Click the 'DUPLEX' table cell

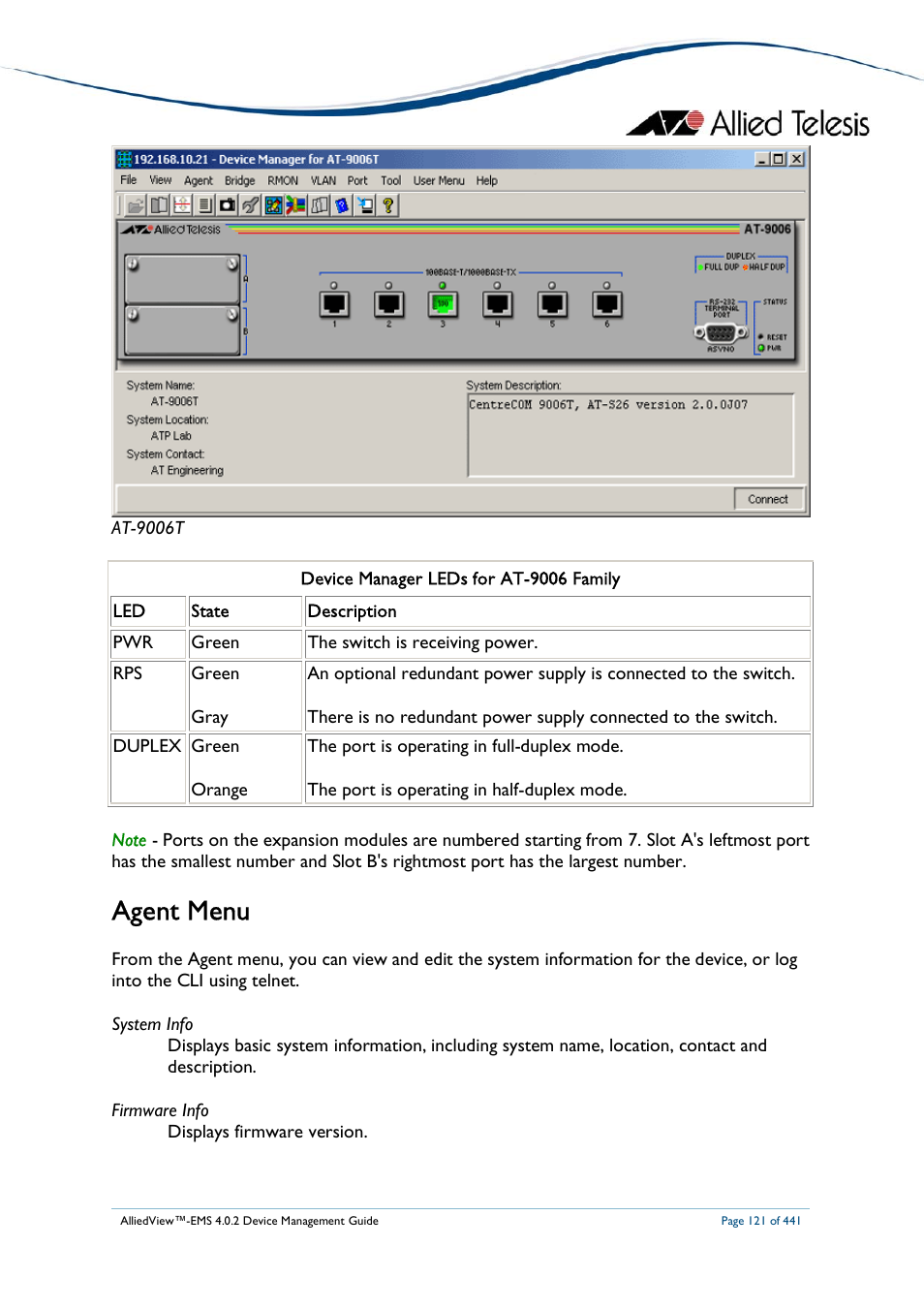pos(148,768)
